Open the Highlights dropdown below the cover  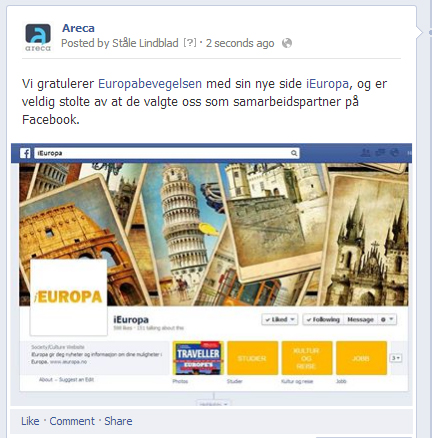click(213, 404)
